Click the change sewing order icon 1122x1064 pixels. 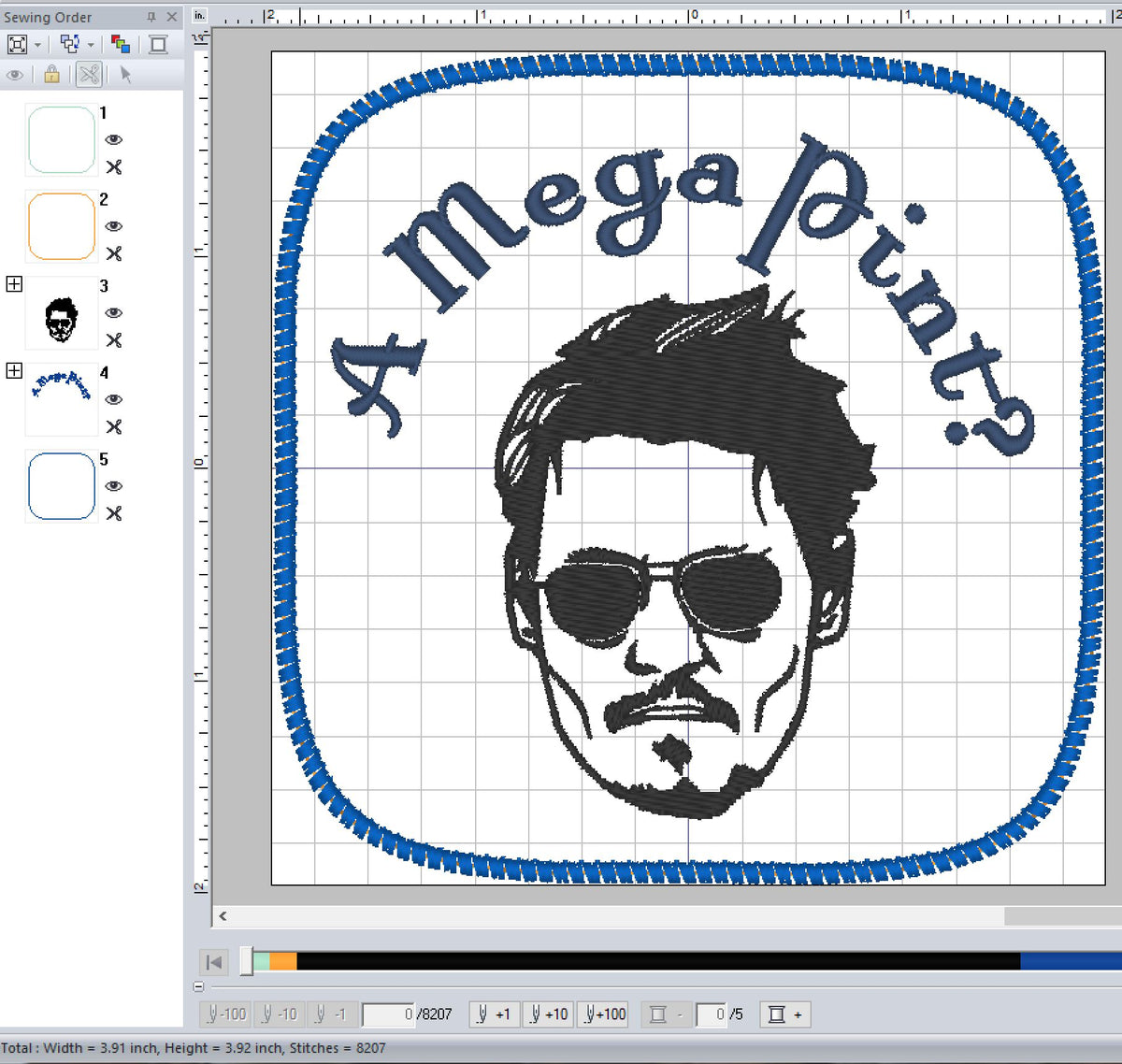70,44
